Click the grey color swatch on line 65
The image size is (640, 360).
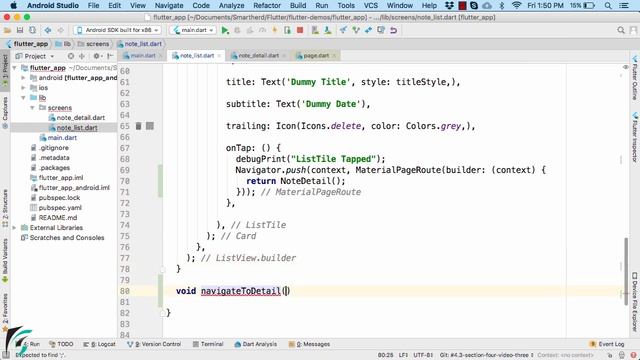[150, 126]
